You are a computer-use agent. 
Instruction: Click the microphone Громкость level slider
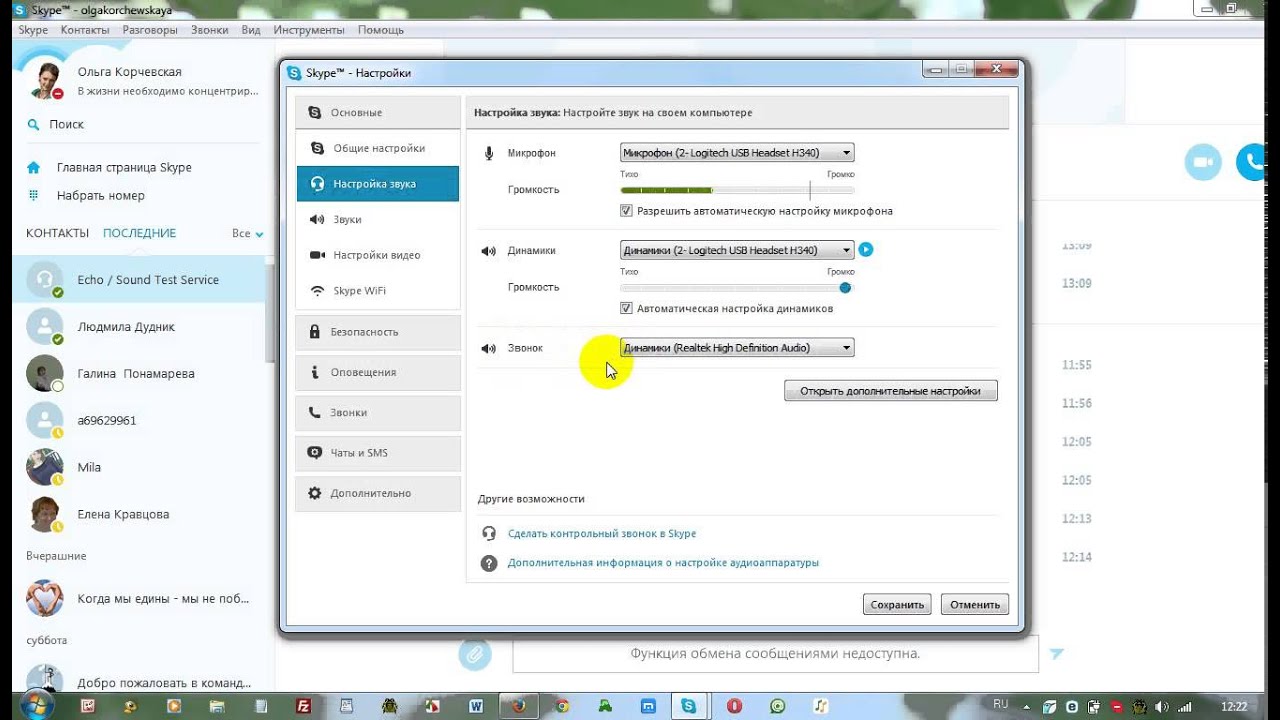point(737,190)
